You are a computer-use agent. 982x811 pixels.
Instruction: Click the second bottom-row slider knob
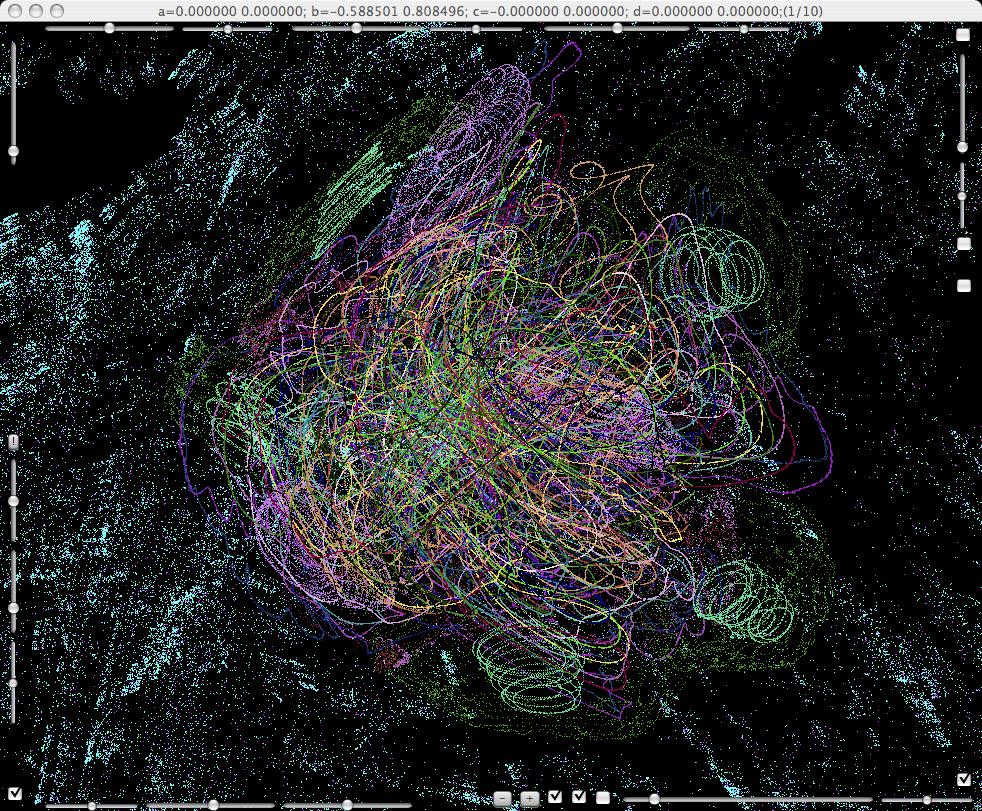point(214,805)
